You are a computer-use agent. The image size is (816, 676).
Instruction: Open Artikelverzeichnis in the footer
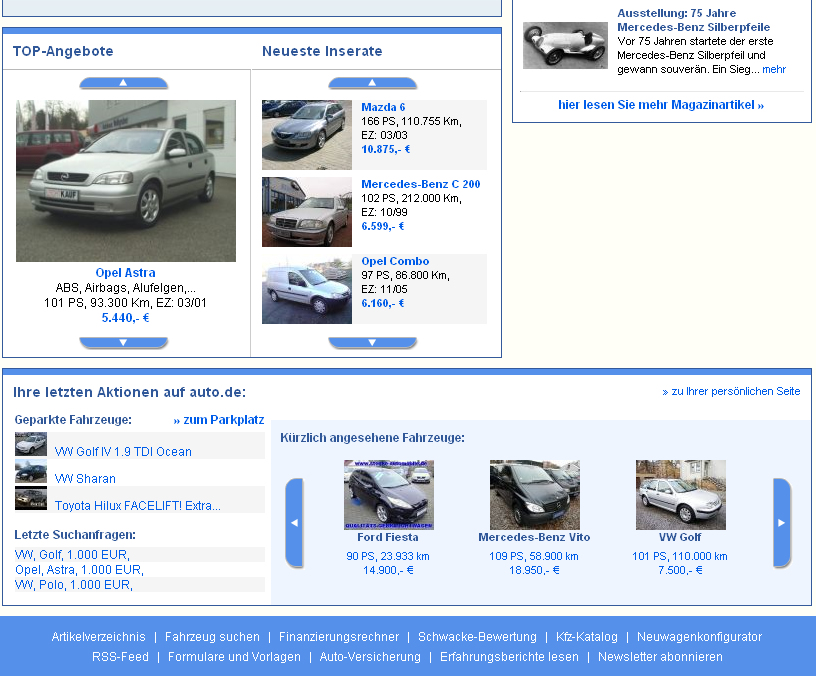98,637
